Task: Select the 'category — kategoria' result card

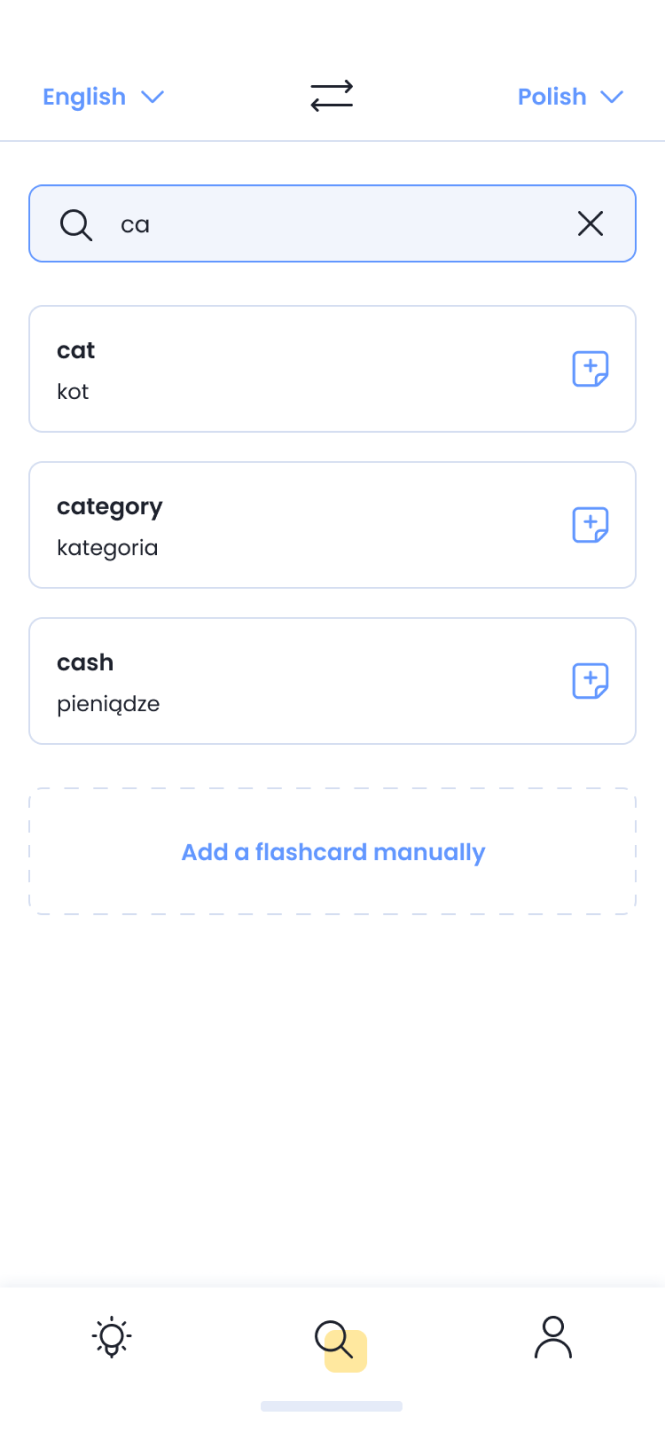Action: tap(250, 524)
